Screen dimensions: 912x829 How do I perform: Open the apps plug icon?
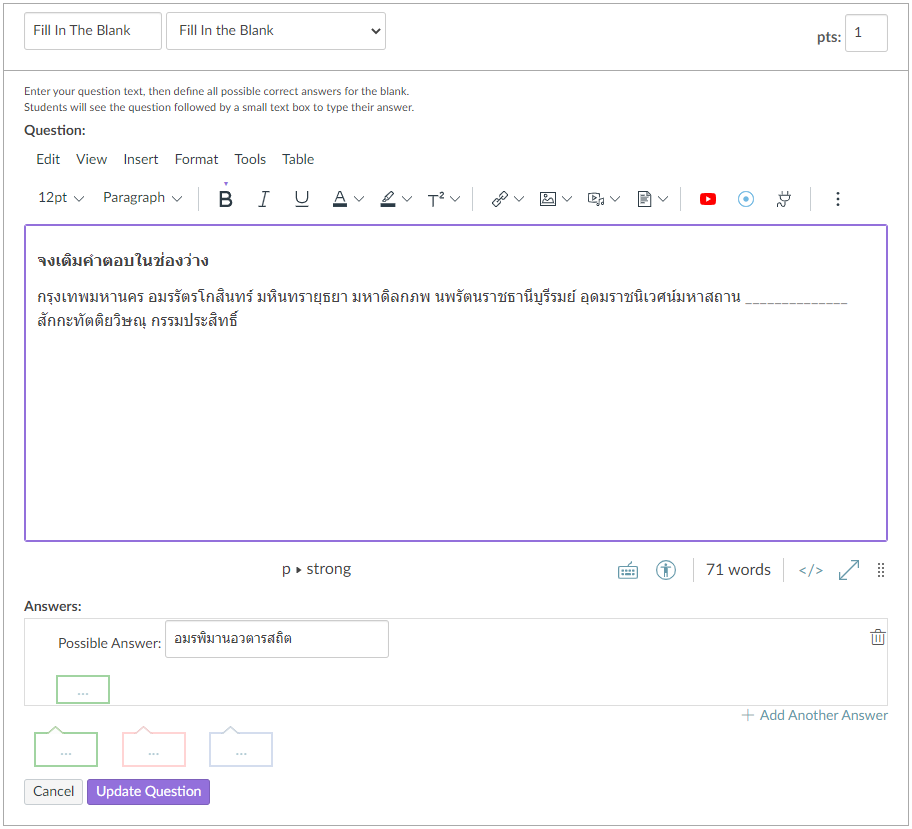click(784, 199)
